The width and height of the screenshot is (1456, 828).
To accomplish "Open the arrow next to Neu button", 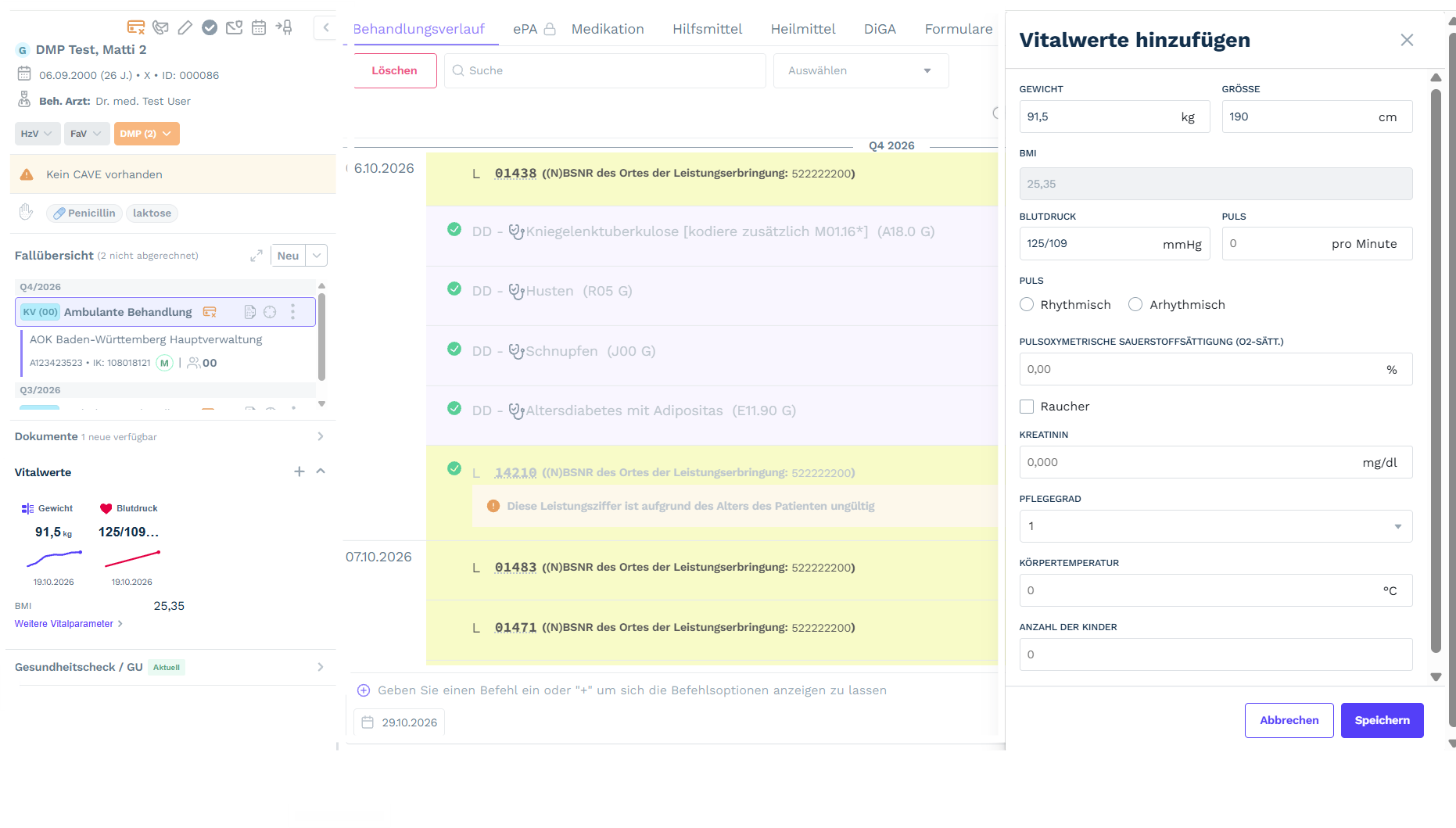I will pos(317,256).
